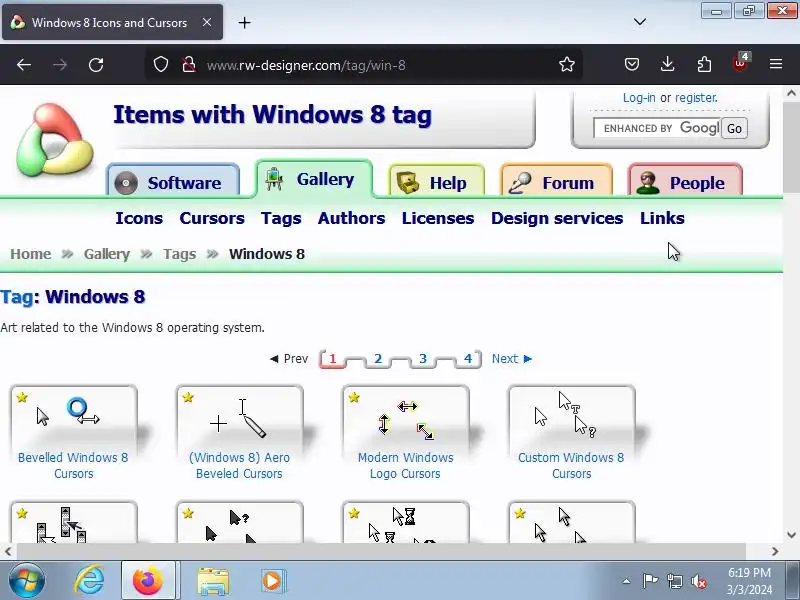
Task: Click the insecure padlock icon in address bar
Action: (x=189, y=64)
